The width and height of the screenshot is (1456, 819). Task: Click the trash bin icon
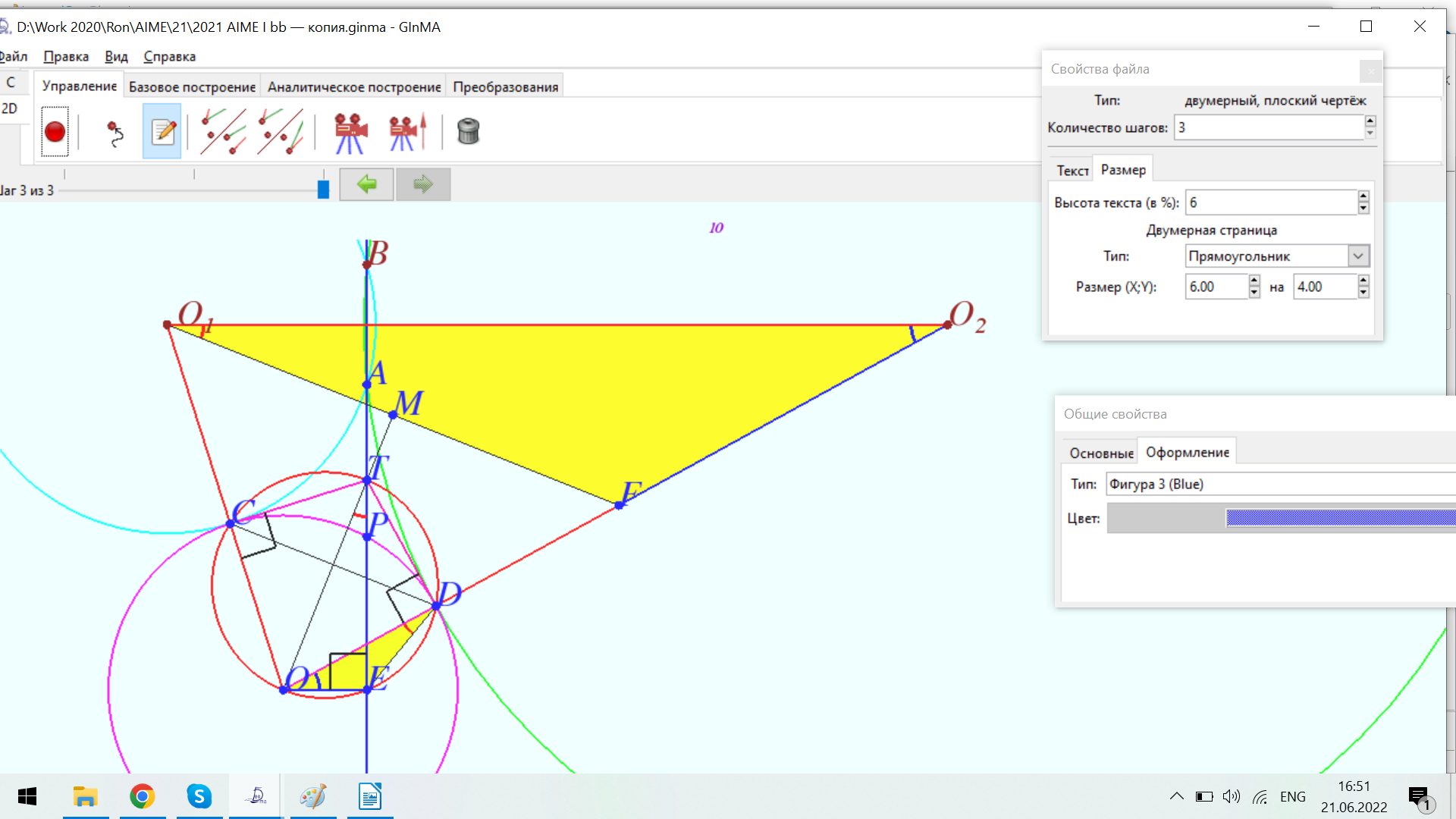(468, 132)
